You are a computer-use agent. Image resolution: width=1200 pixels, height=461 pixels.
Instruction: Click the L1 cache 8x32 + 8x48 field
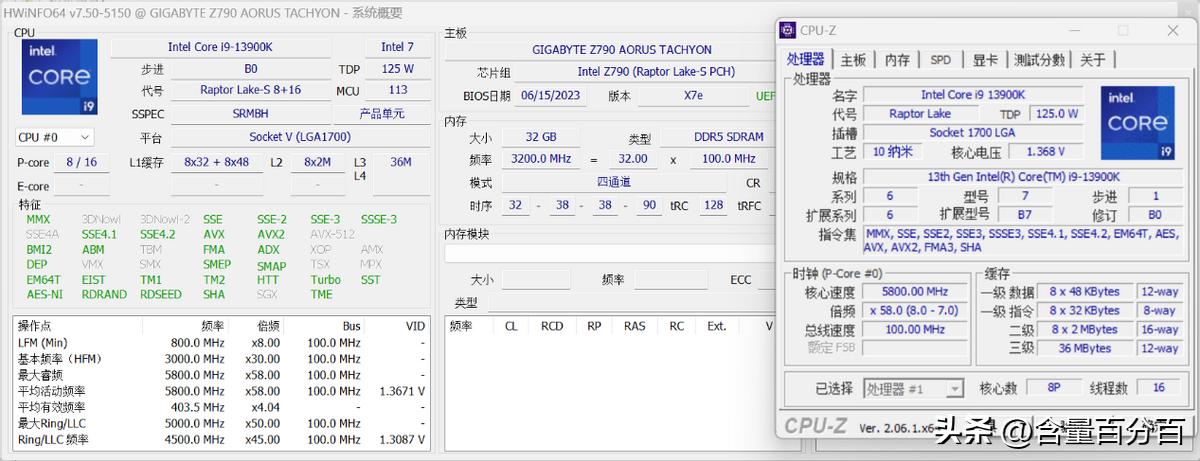click(x=217, y=162)
